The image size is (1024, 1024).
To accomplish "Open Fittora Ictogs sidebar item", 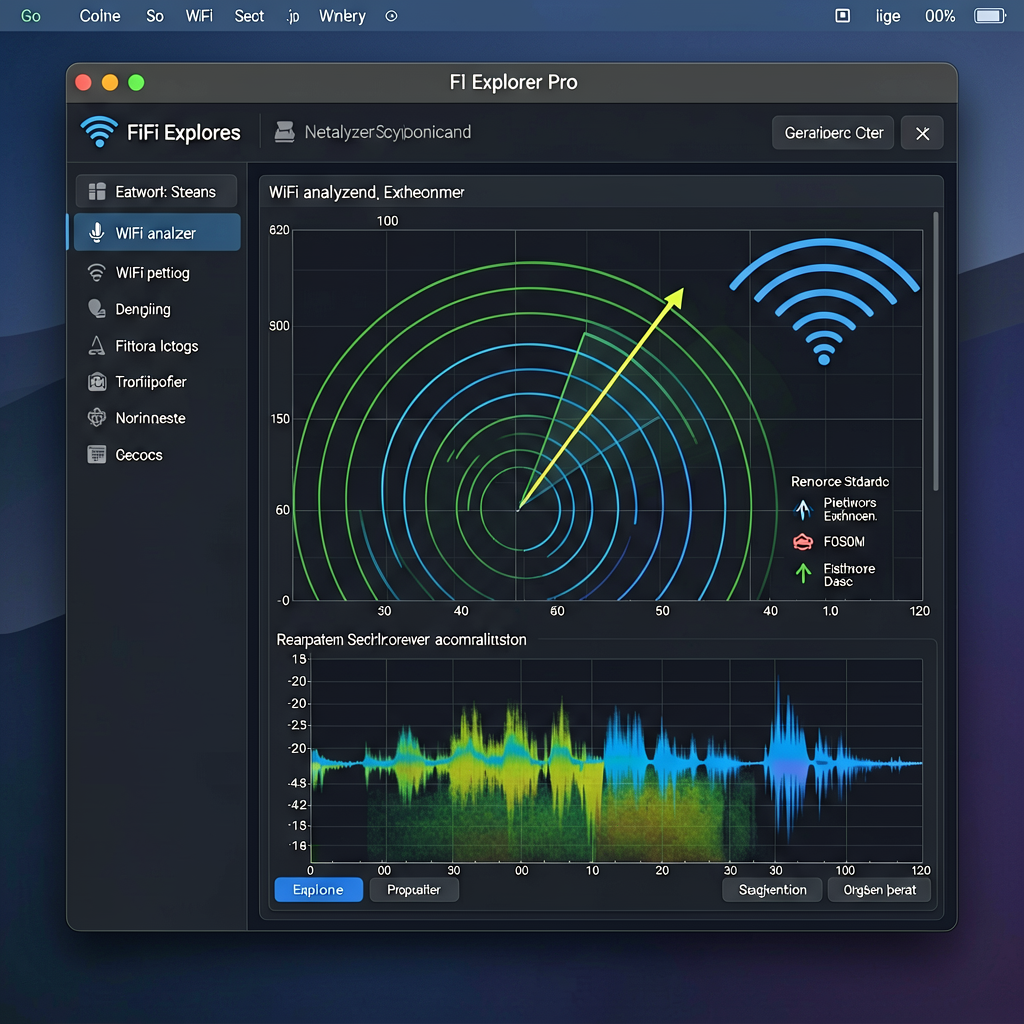I will click(157, 345).
